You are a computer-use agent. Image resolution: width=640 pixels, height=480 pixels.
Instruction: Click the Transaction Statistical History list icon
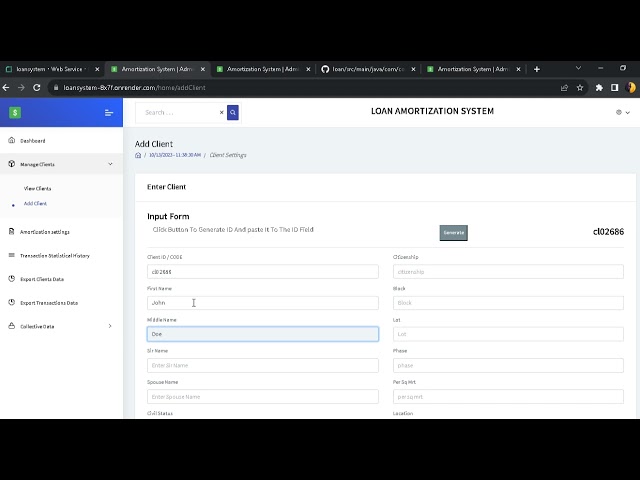pos(11,255)
